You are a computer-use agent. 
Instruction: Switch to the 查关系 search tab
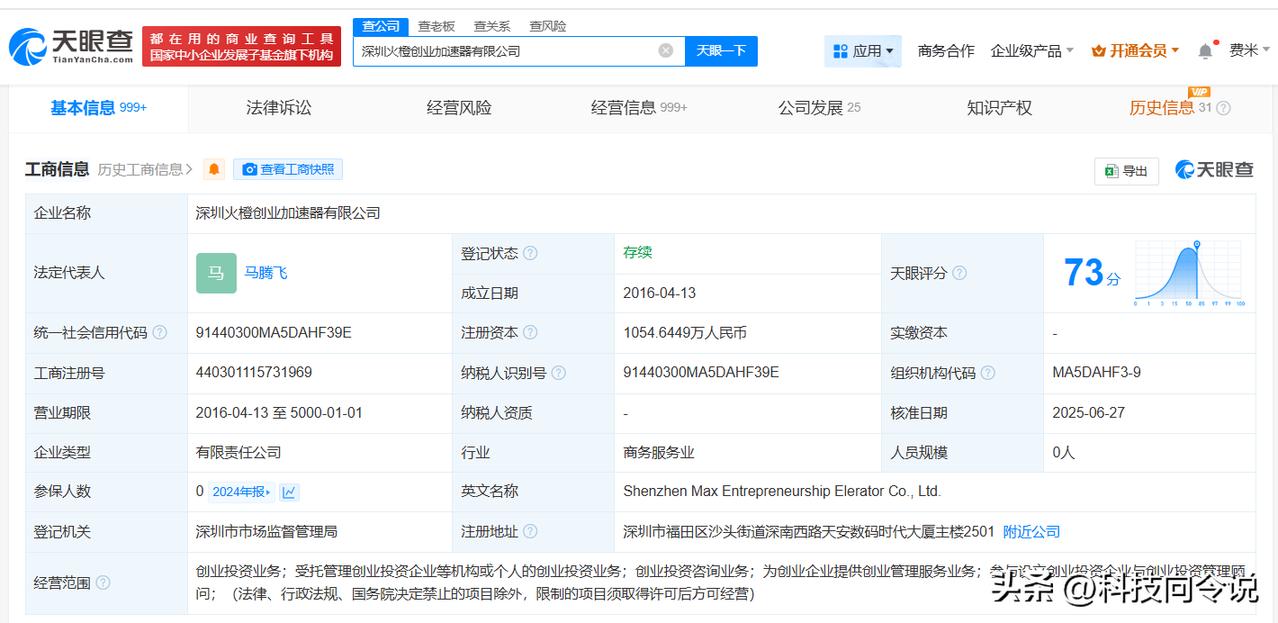pyautogui.click(x=492, y=26)
